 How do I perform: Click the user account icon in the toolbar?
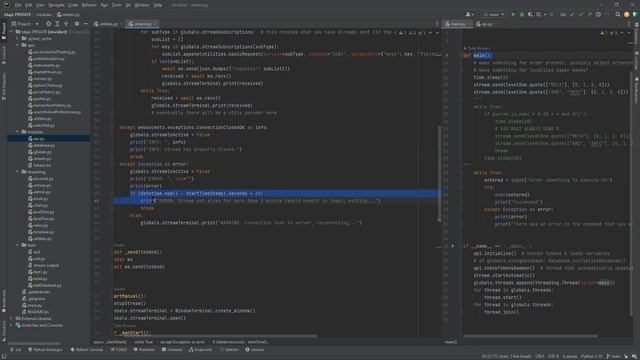click(x=469, y=14)
